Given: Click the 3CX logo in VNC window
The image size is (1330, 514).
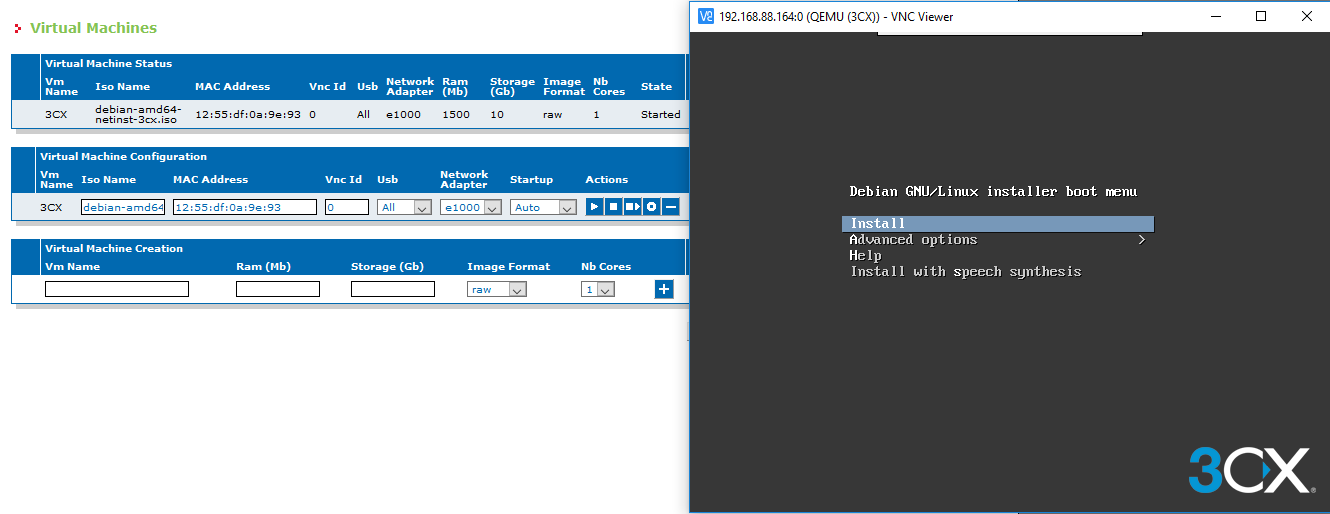Looking at the screenshot, I should pyautogui.click(x=1249, y=470).
